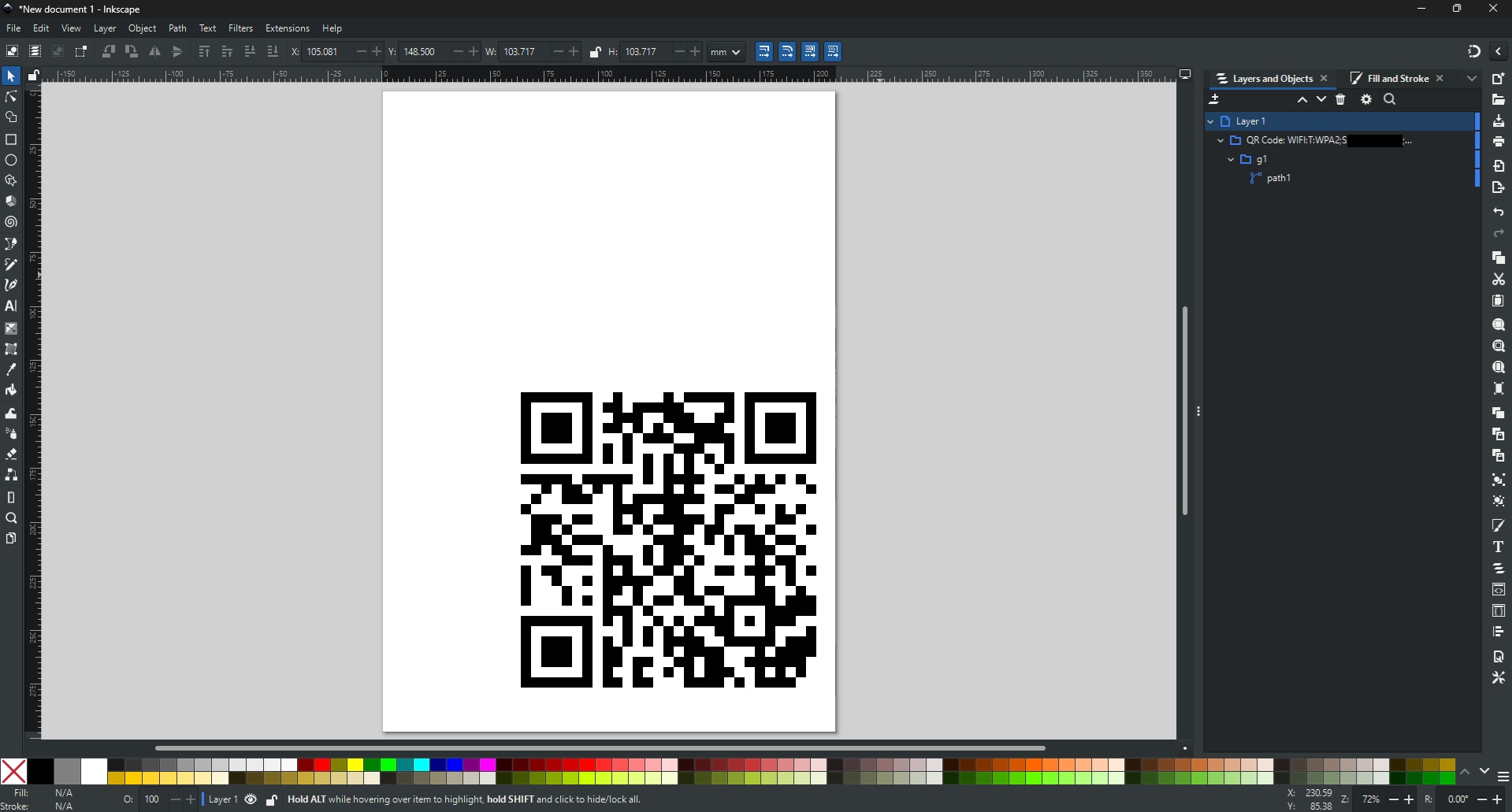The image size is (1512, 812).
Task: Open the display mode menu above scrollbar
Action: (1186, 75)
